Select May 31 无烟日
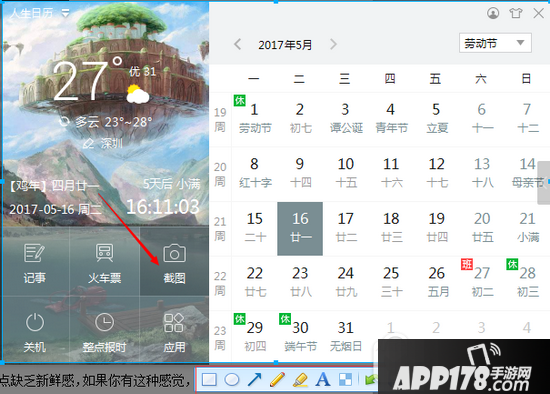The image size is (550, 394). pos(346,337)
